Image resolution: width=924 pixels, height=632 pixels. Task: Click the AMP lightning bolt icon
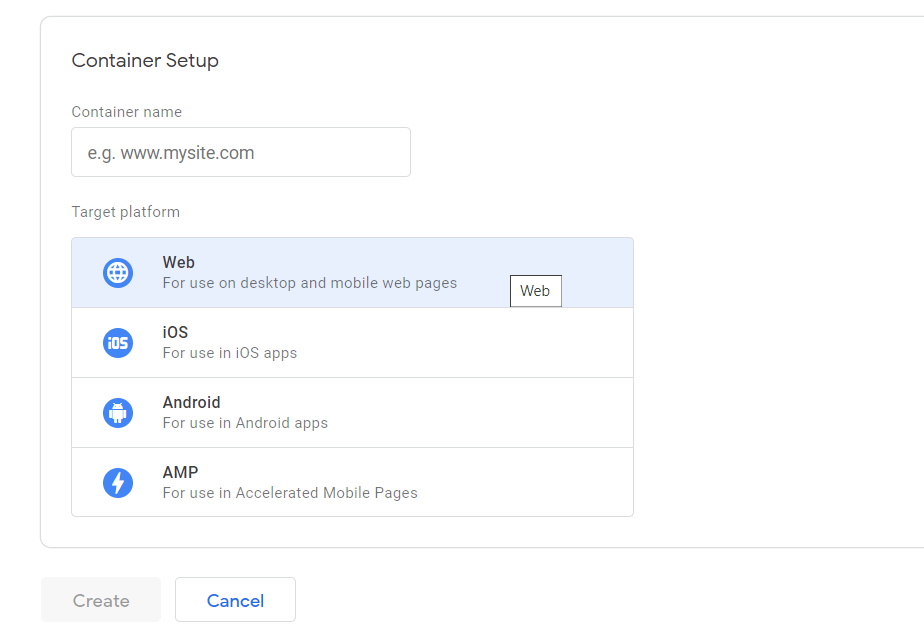pos(118,483)
